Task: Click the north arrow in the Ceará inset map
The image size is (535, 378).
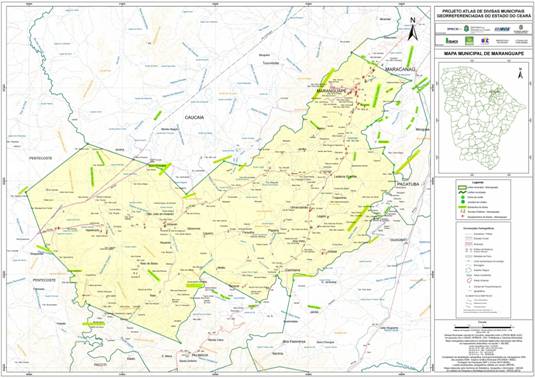Action: (520, 73)
